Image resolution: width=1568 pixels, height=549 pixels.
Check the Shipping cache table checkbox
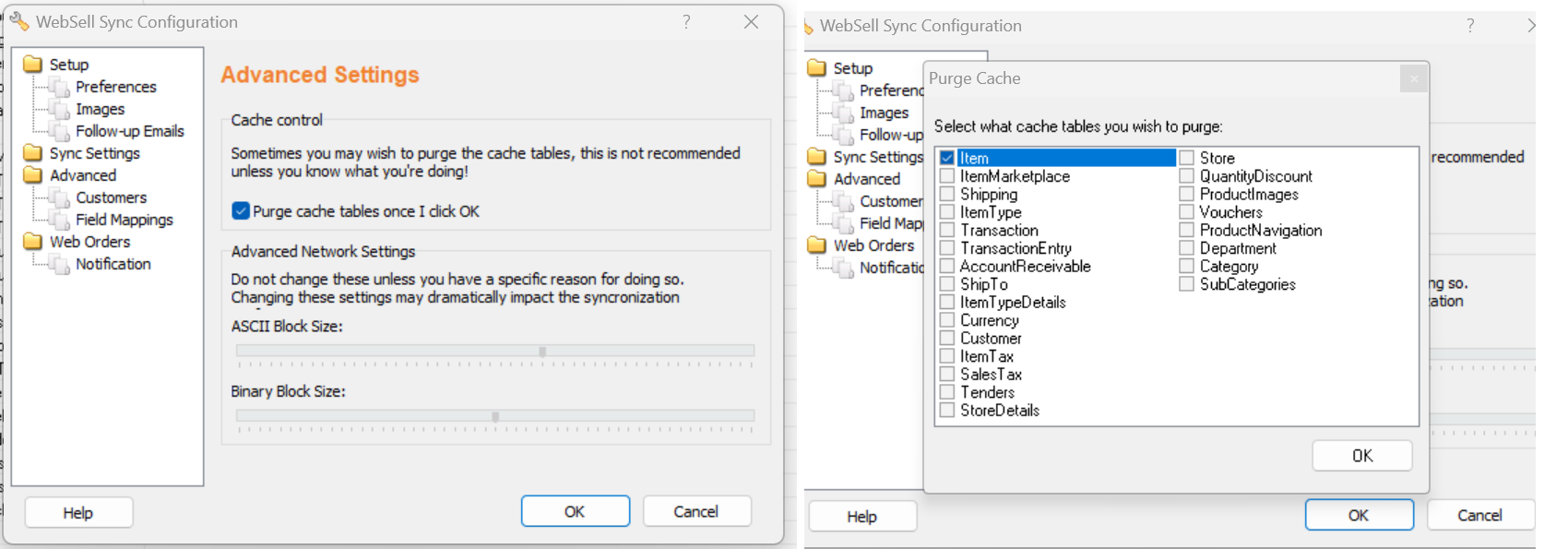(947, 194)
